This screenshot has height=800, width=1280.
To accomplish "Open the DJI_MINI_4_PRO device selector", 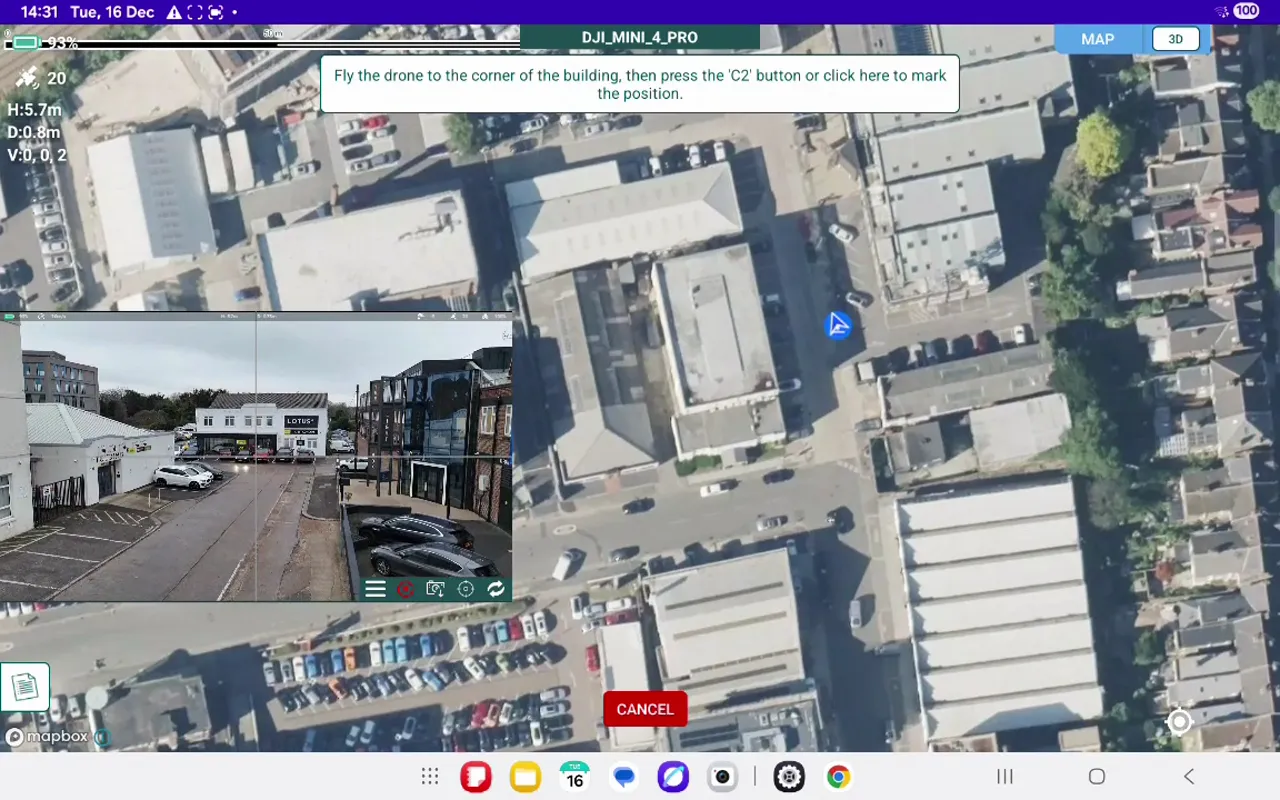I will click(638, 37).
